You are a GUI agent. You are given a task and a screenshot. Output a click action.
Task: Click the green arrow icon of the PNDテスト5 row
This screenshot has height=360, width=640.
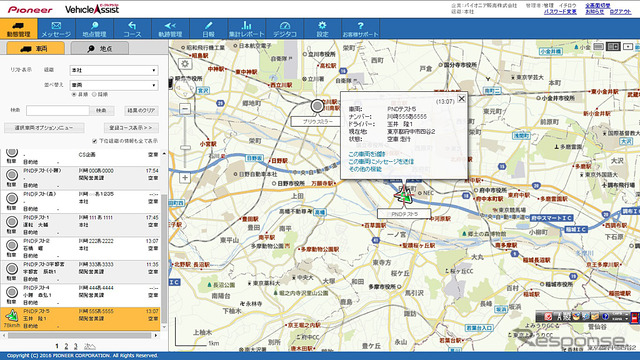pyautogui.click(x=11, y=316)
